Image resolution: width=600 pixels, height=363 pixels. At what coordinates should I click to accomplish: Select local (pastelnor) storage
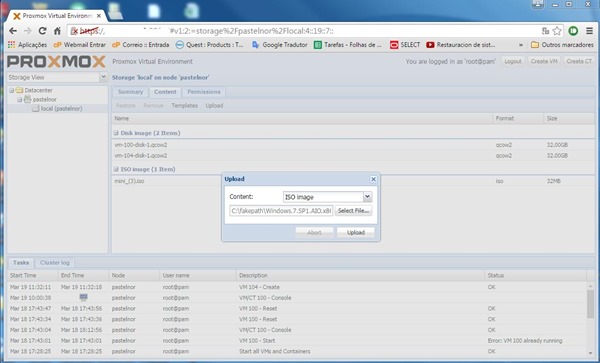(x=62, y=109)
